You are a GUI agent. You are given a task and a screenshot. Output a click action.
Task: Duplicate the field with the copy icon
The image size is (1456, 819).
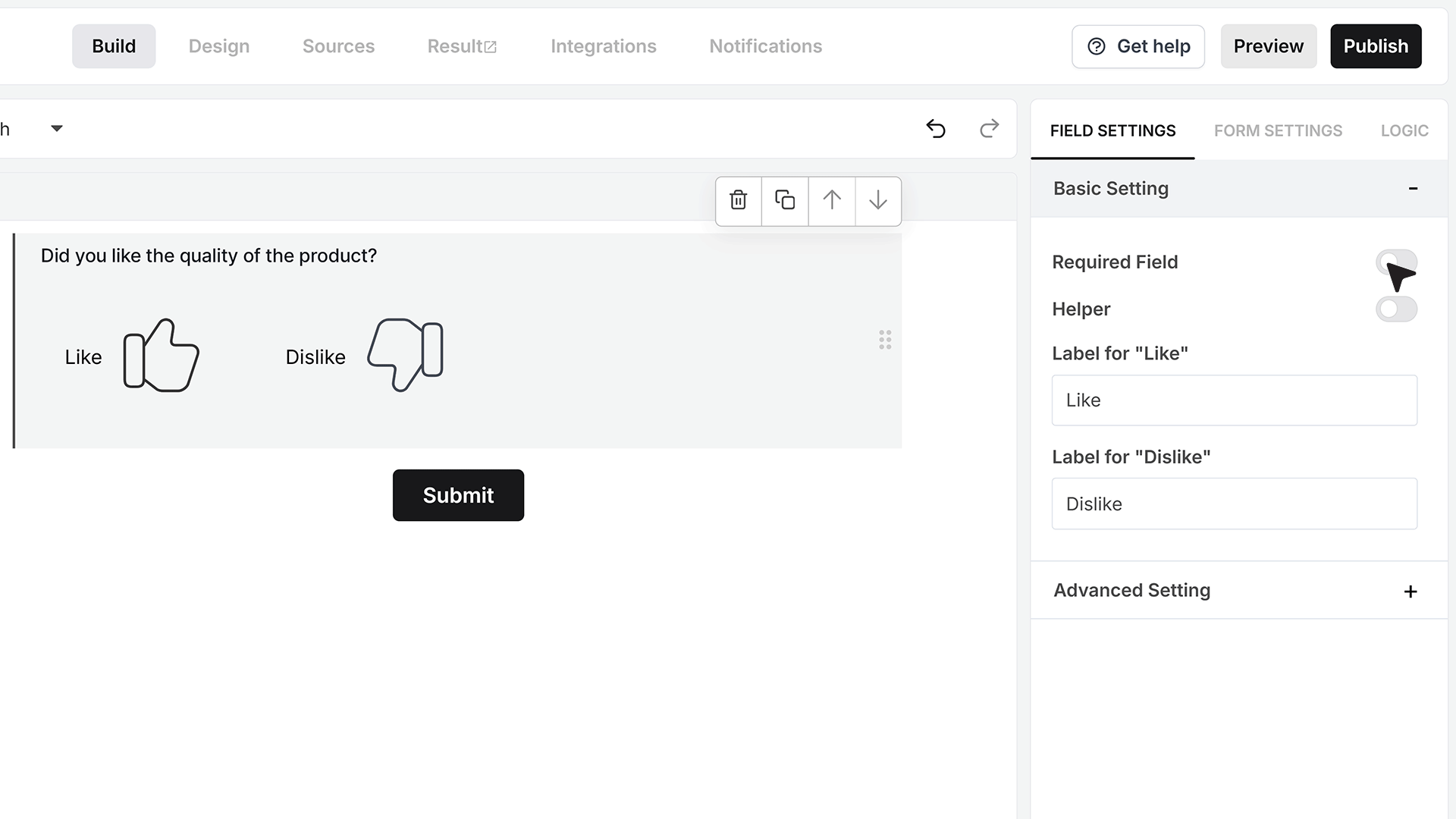click(785, 201)
